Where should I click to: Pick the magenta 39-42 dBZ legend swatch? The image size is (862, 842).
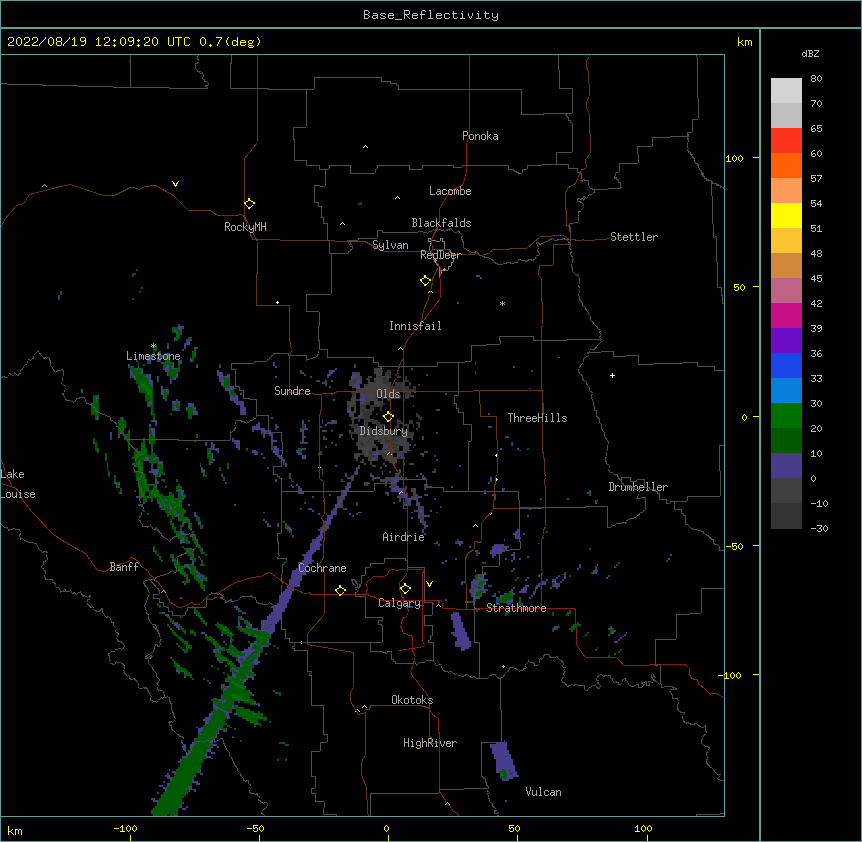pyautogui.click(x=786, y=315)
